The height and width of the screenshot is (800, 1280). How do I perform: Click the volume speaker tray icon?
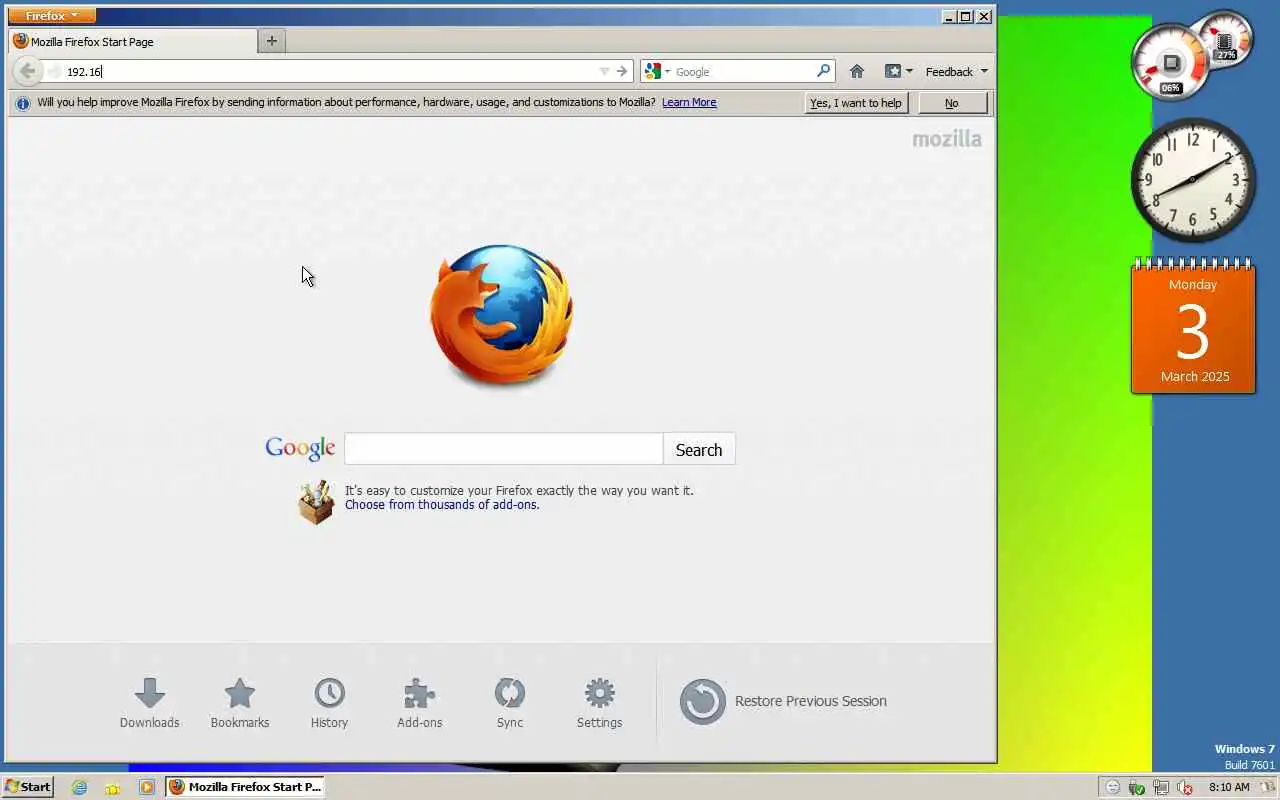[x=1185, y=787]
